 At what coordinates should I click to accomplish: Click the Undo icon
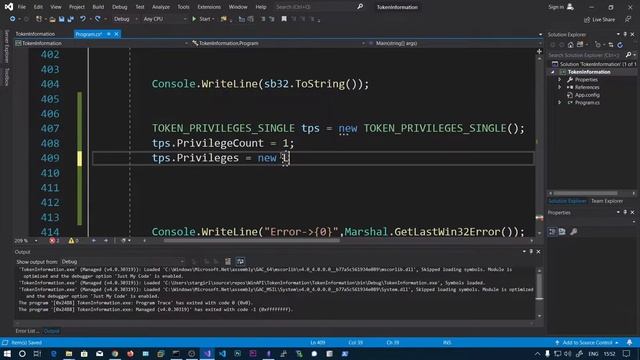[x=83, y=19]
